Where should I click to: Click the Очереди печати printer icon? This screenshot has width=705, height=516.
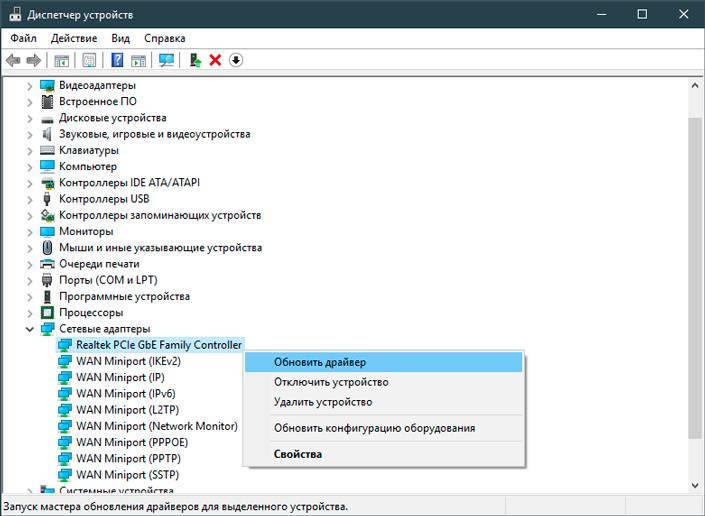pos(47,264)
